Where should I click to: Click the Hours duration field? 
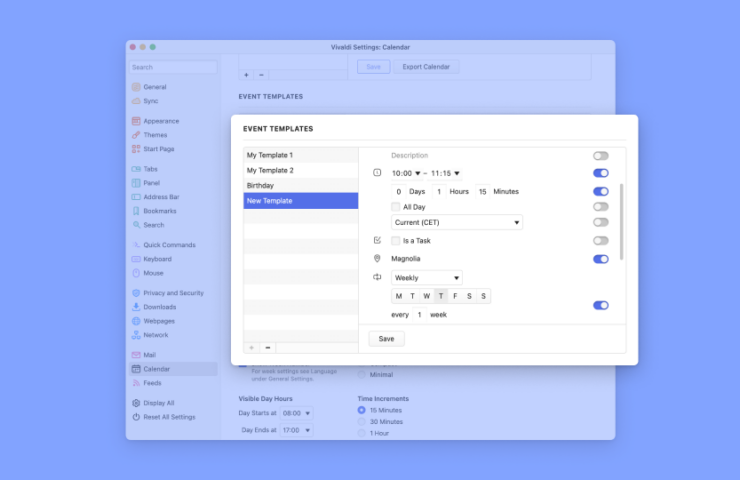coord(439,192)
